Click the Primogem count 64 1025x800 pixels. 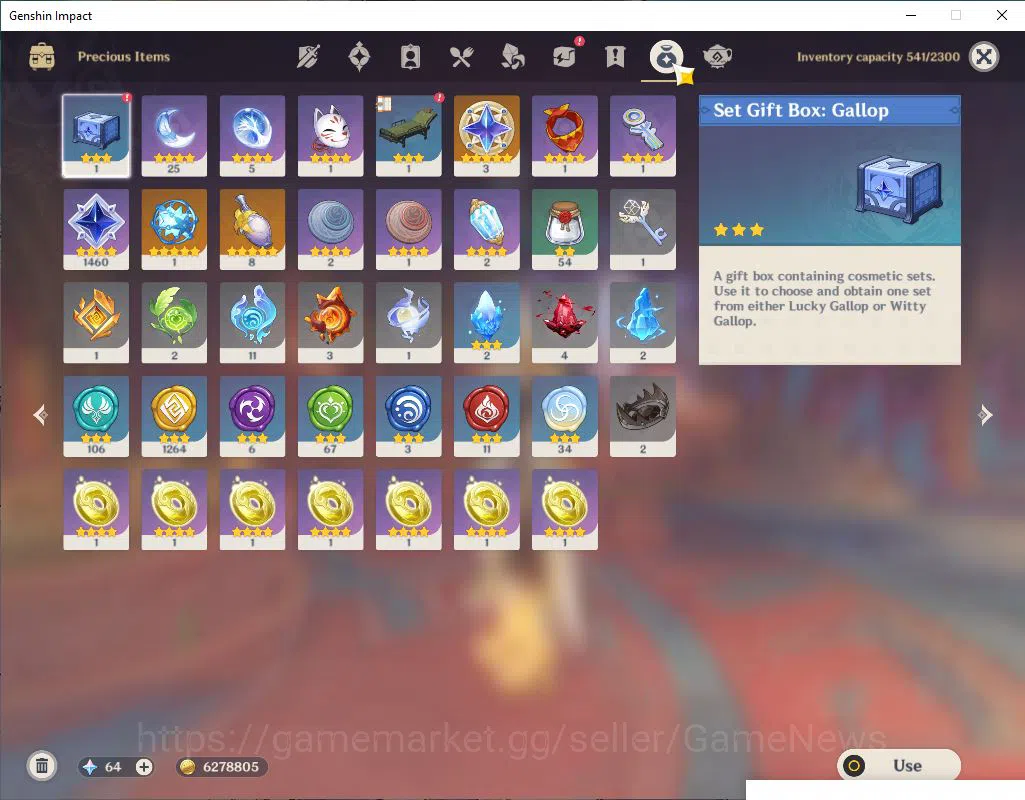point(112,767)
